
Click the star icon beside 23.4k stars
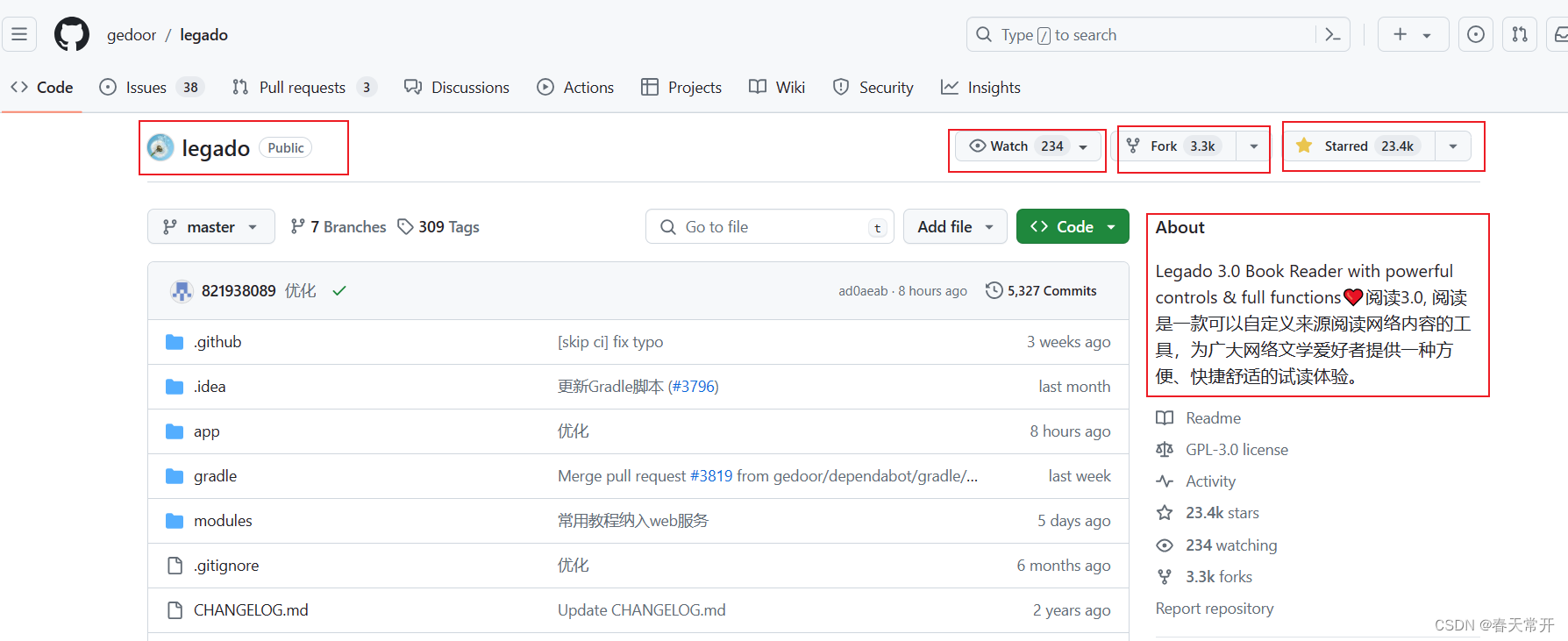[x=1165, y=513]
